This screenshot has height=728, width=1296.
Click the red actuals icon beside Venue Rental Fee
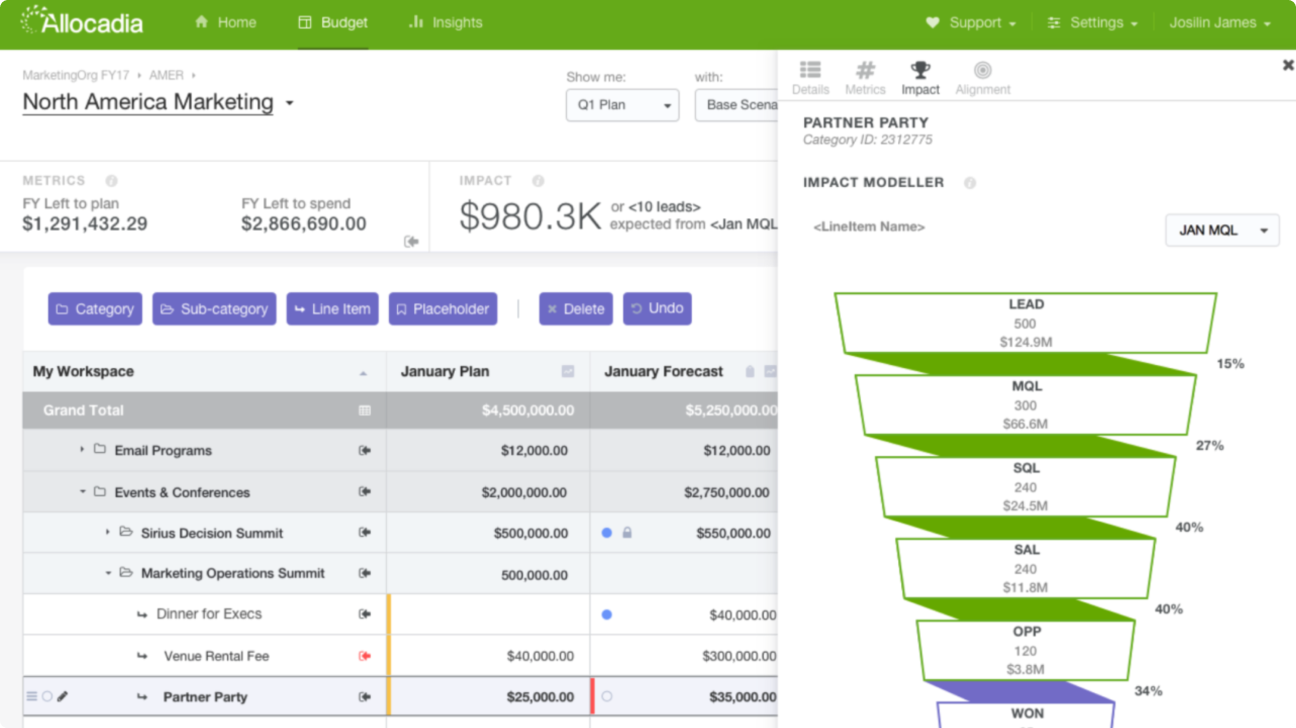click(363, 655)
